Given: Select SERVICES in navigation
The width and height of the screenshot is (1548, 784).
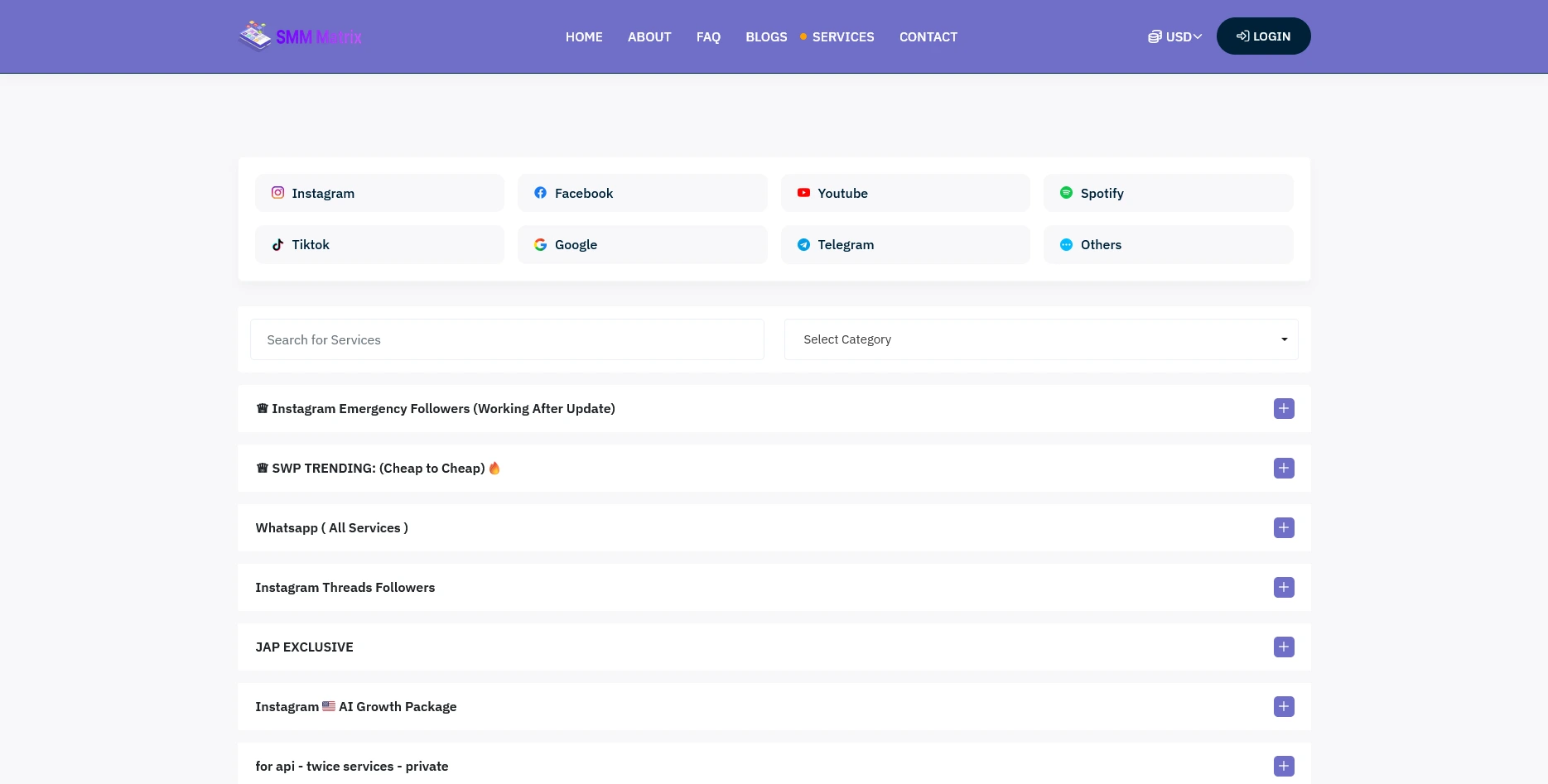Looking at the screenshot, I should tap(843, 36).
